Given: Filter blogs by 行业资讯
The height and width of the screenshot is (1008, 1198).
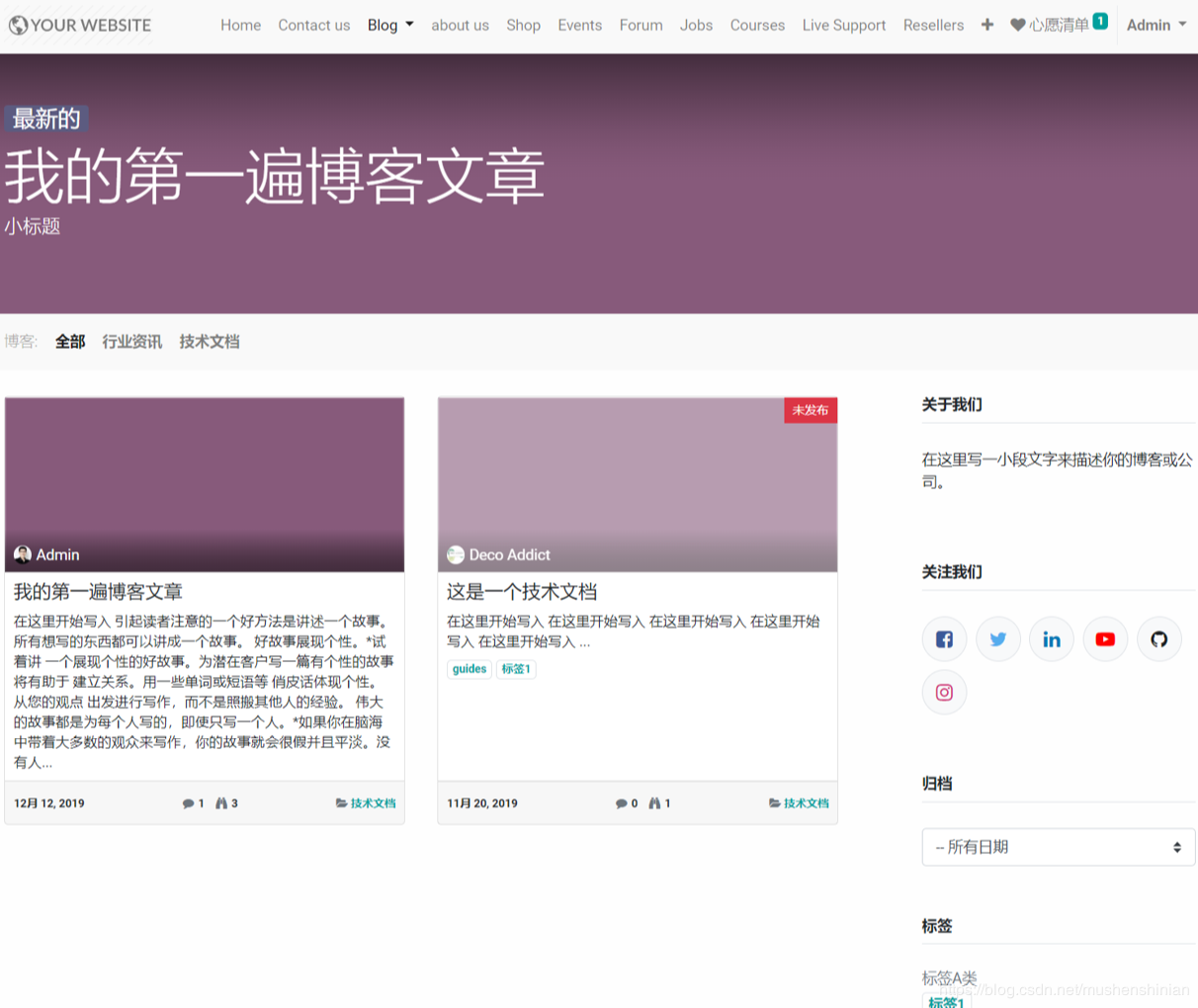Looking at the screenshot, I should pyautogui.click(x=131, y=342).
